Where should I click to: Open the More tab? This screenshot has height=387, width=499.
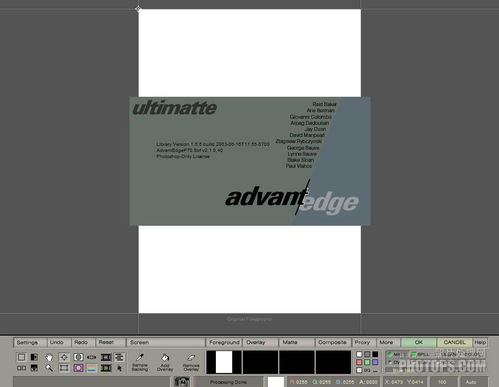coord(388,342)
